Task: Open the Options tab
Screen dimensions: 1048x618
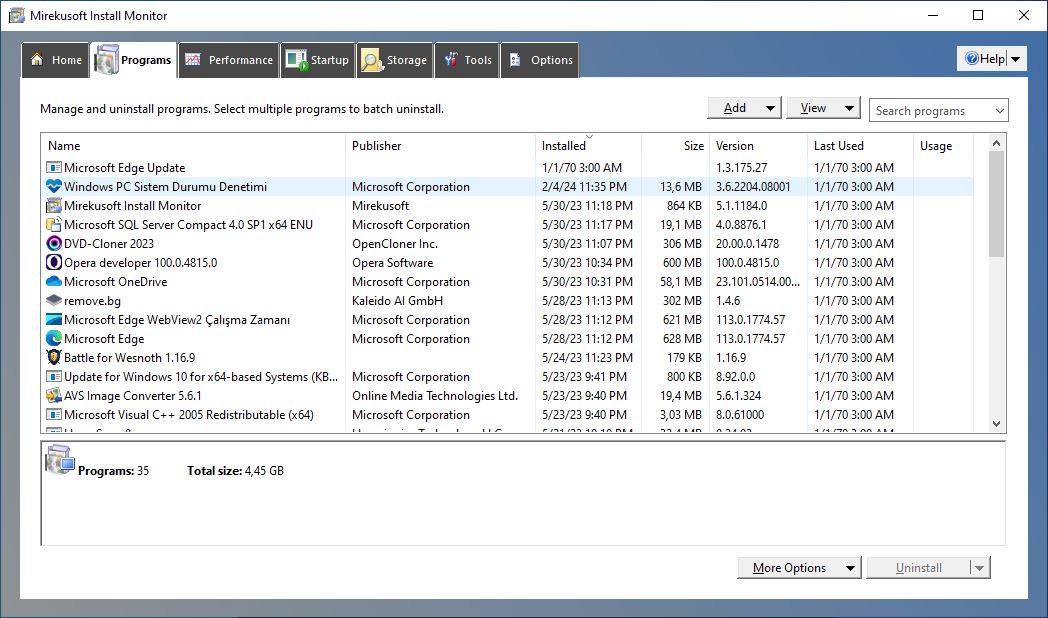Action: click(x=539, y=60)
